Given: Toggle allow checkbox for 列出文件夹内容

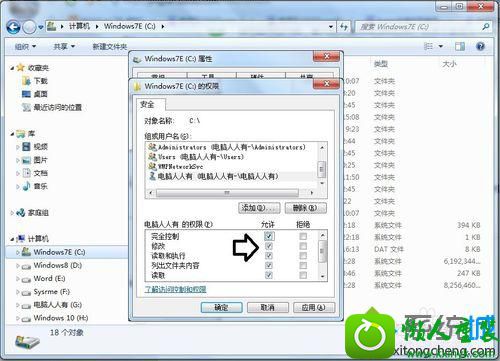Looking at the screenshot, I should coord(269,266).
